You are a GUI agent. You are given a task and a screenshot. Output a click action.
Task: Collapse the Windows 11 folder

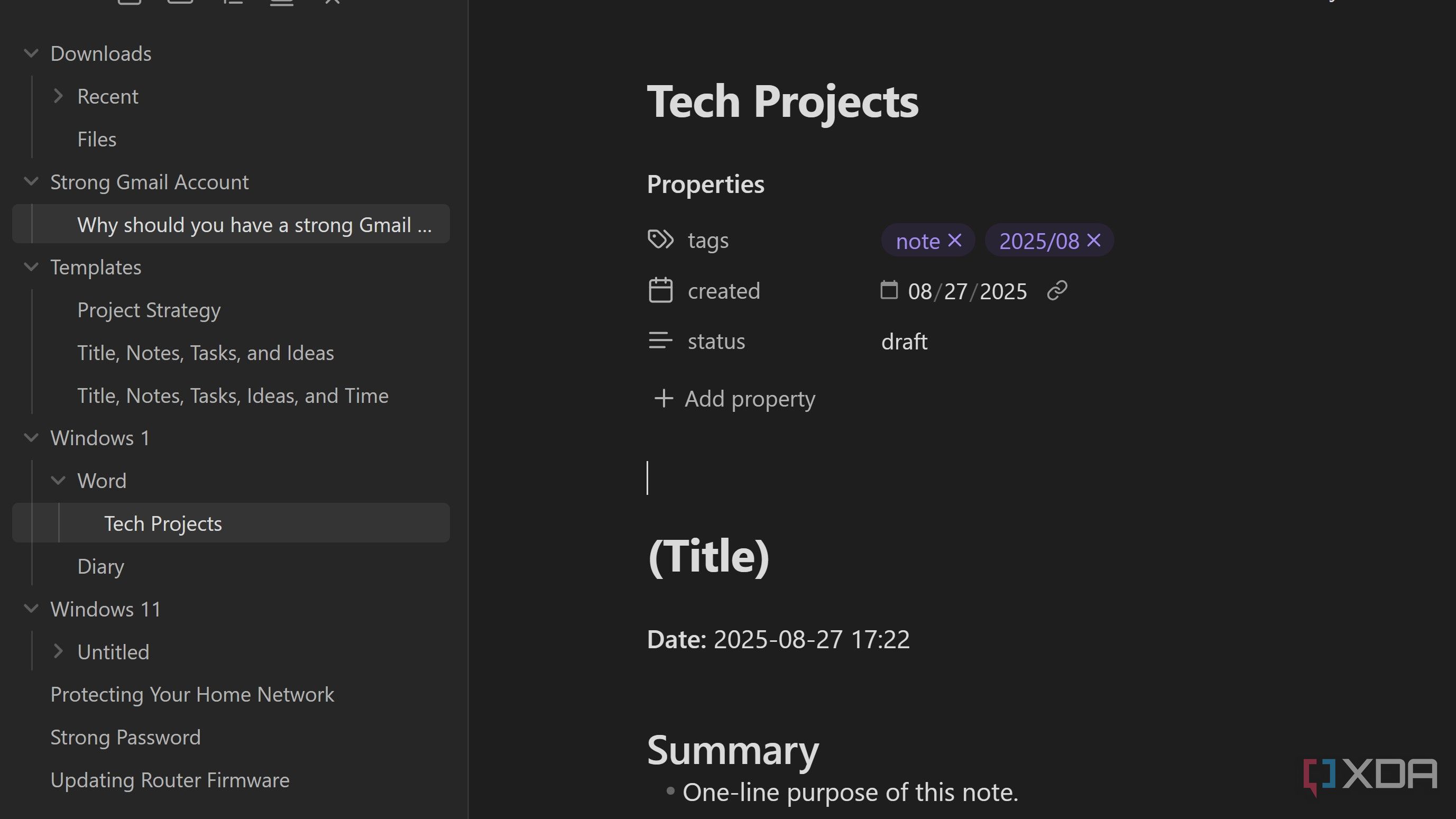(x=31, y=609)
